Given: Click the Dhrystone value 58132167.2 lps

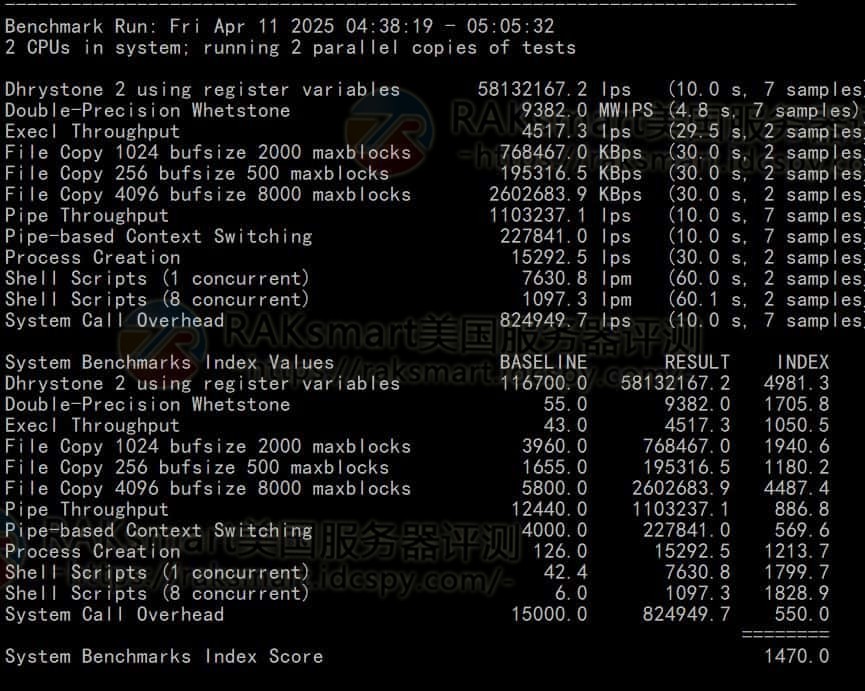Looking at the screenshot, I should (x=554, y=89).
